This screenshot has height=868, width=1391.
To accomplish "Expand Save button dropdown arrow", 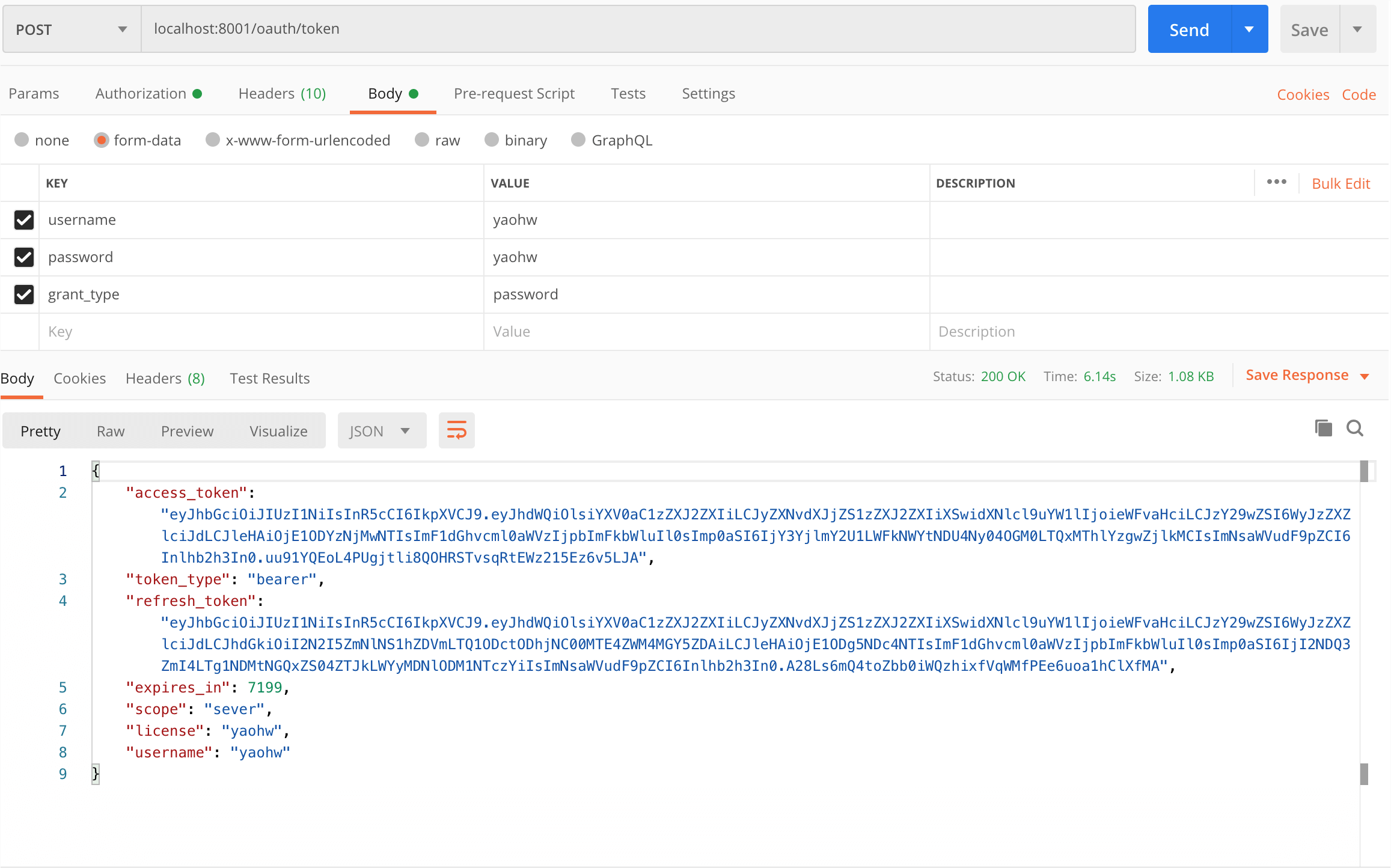I will click(1357, 29).
